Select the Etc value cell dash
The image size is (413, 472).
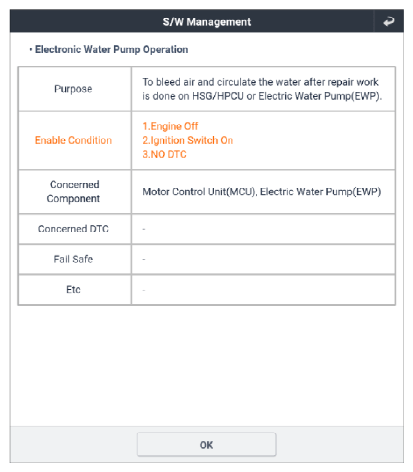[144, 290]
